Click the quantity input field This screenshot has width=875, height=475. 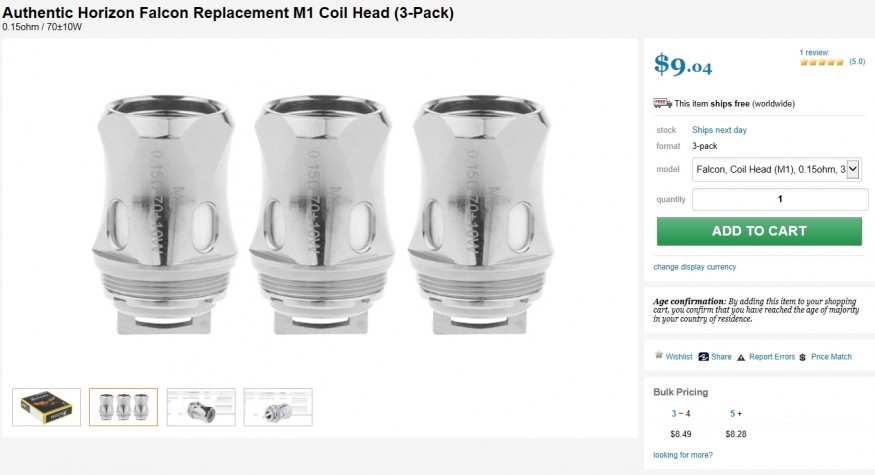(x=780, y=199)
